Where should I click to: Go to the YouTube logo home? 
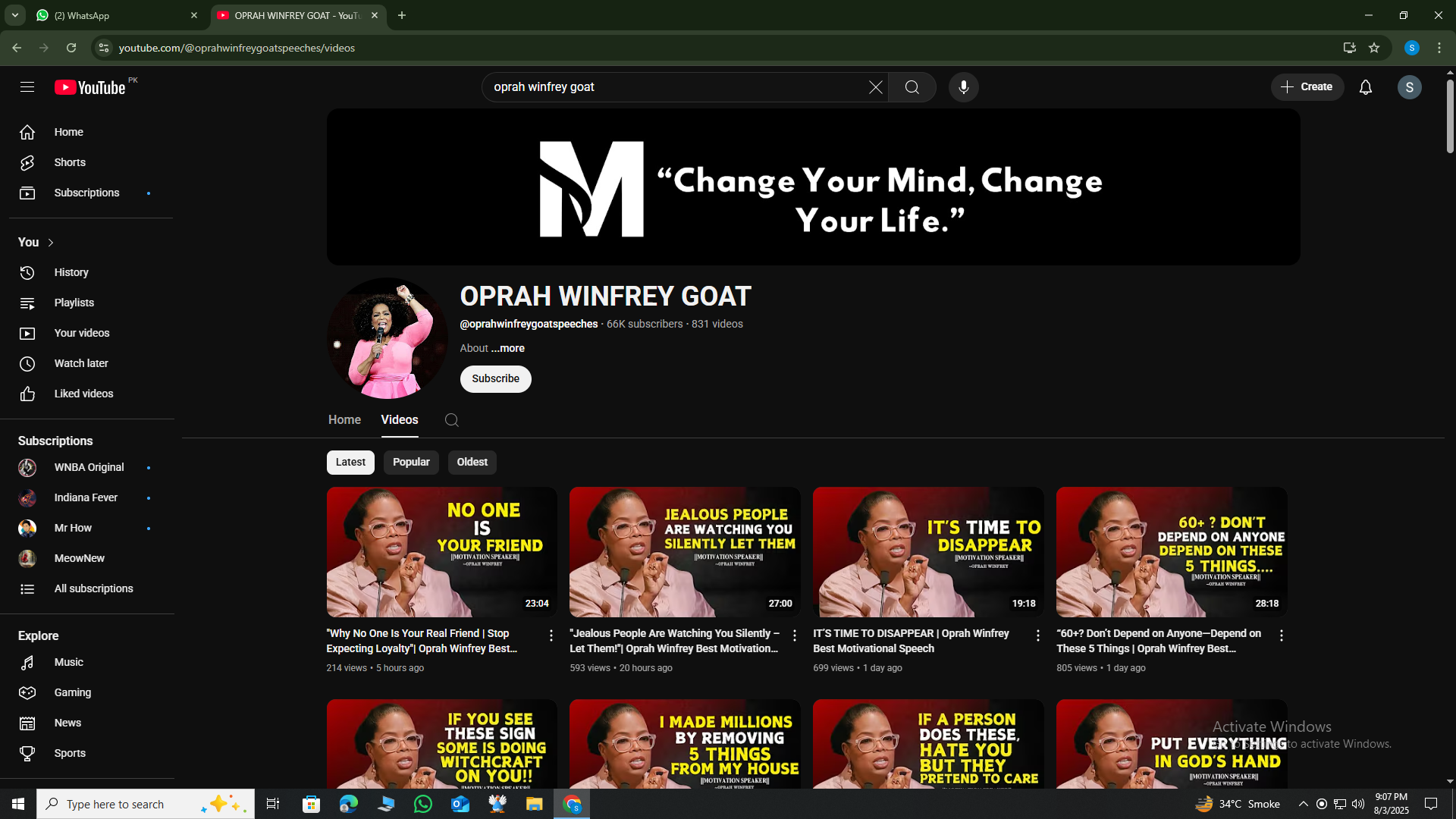point(90,87)
